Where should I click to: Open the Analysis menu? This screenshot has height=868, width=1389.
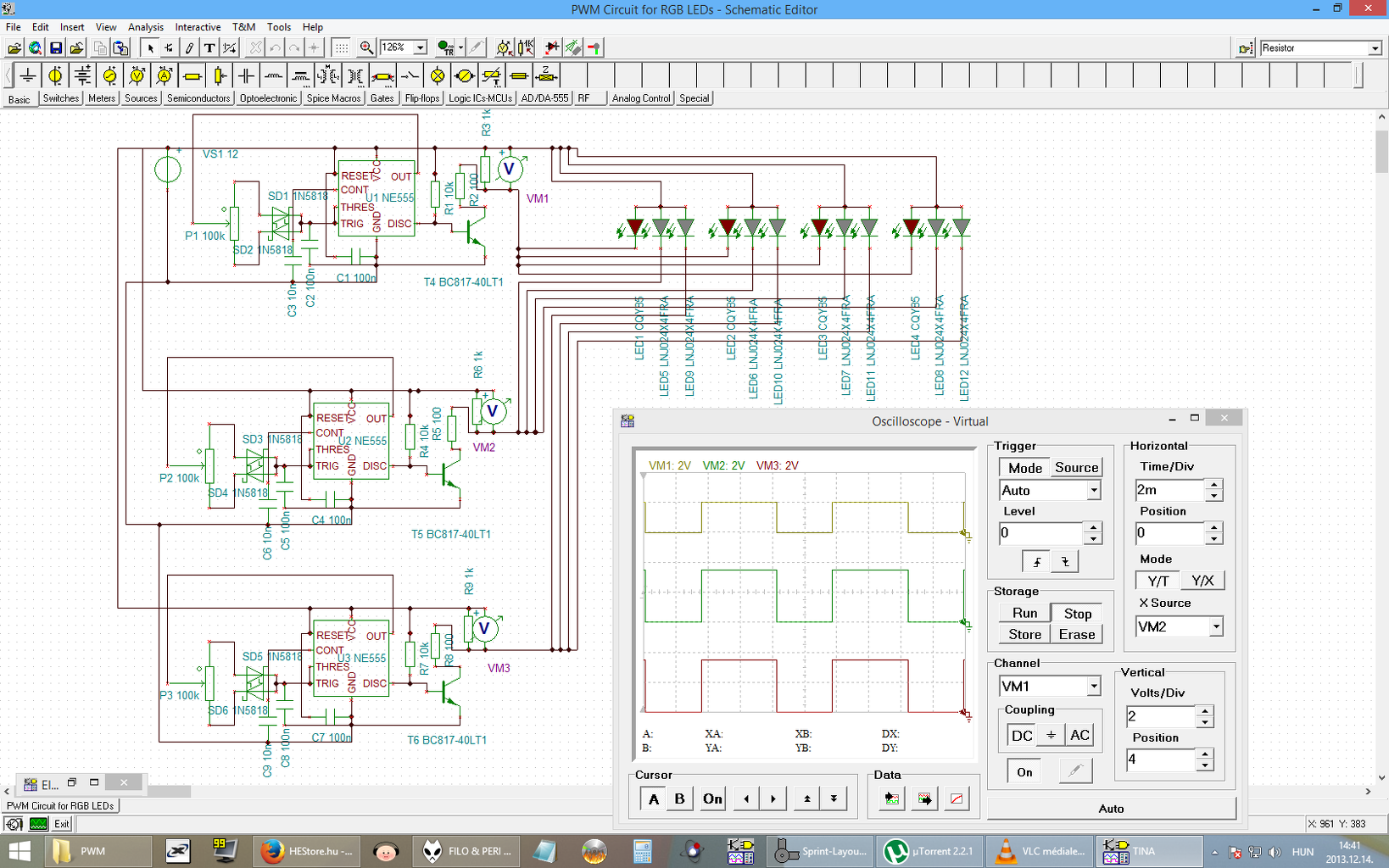146,27
